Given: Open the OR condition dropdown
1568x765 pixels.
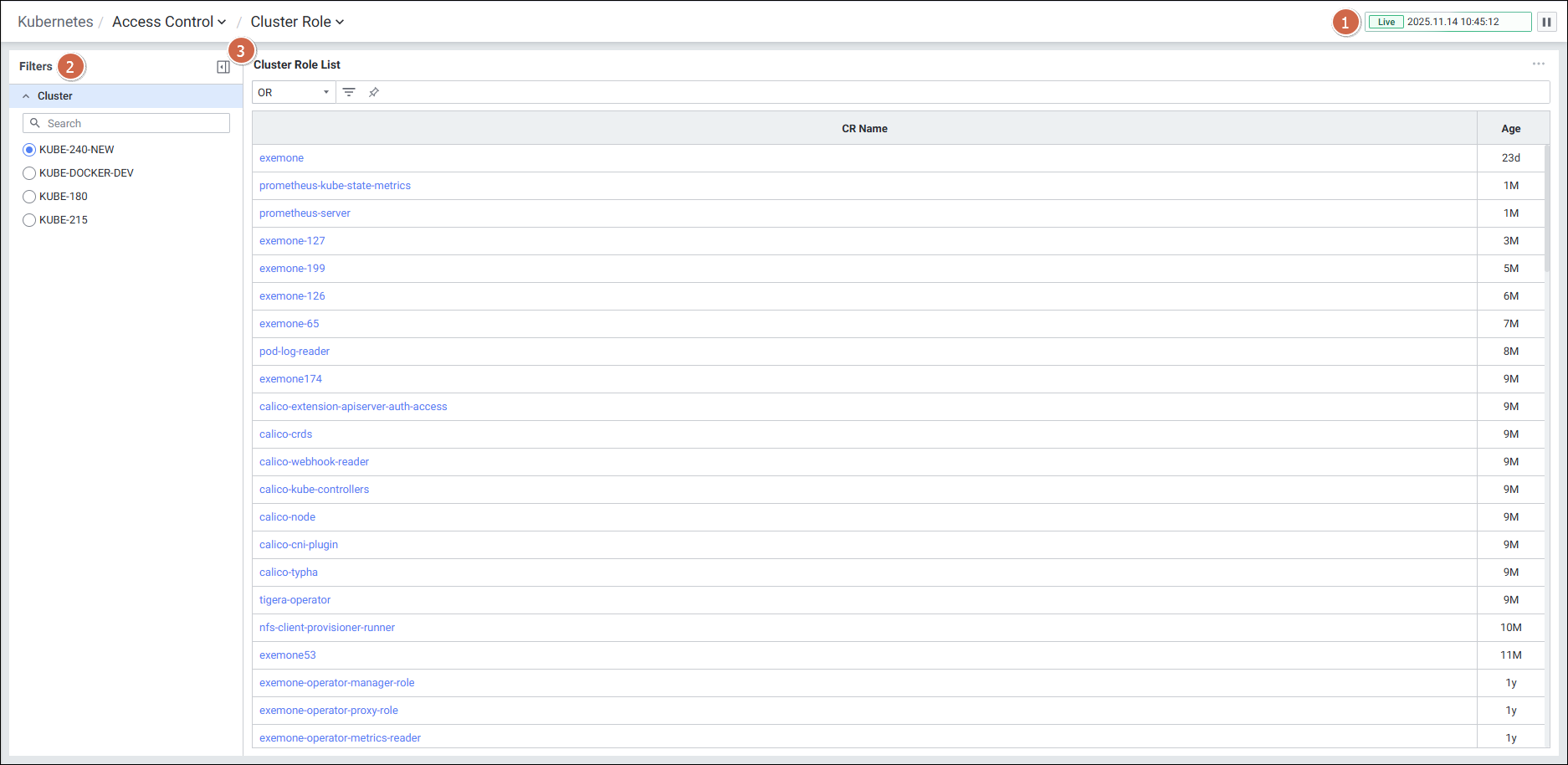Looking at the screenshot, I should (294, 92).
